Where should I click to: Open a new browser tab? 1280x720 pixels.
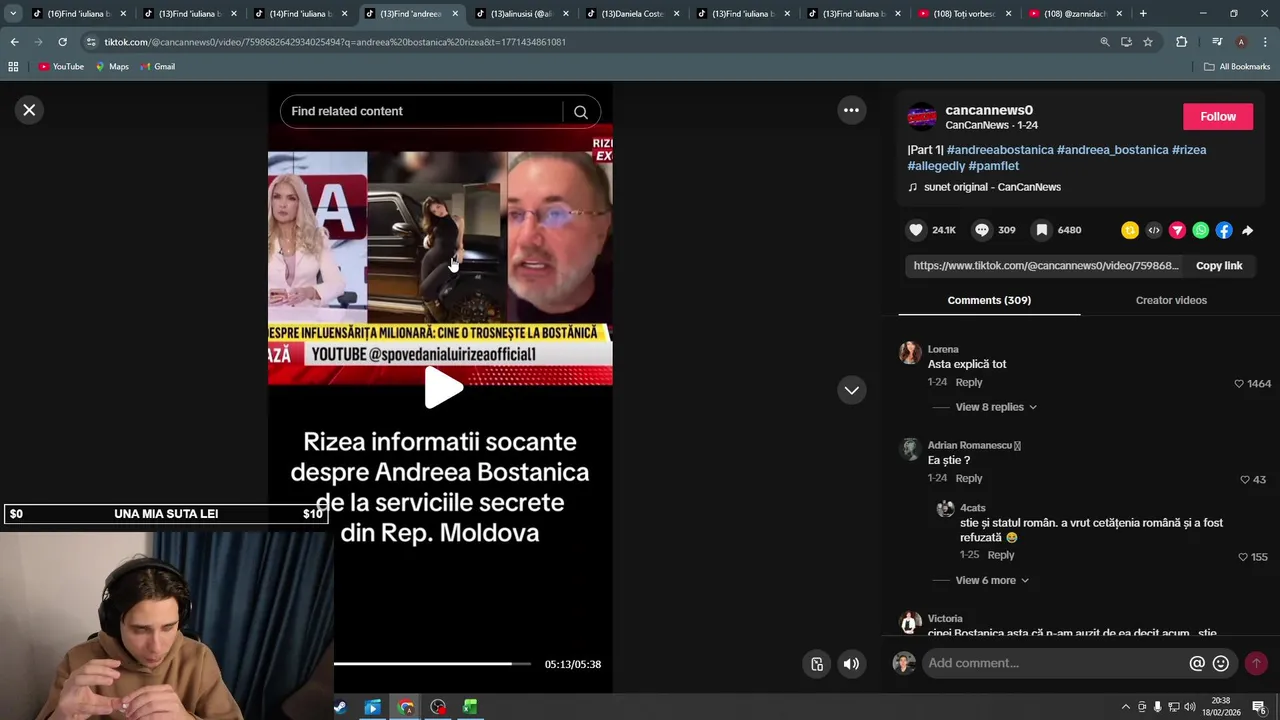coord(1143,14)
